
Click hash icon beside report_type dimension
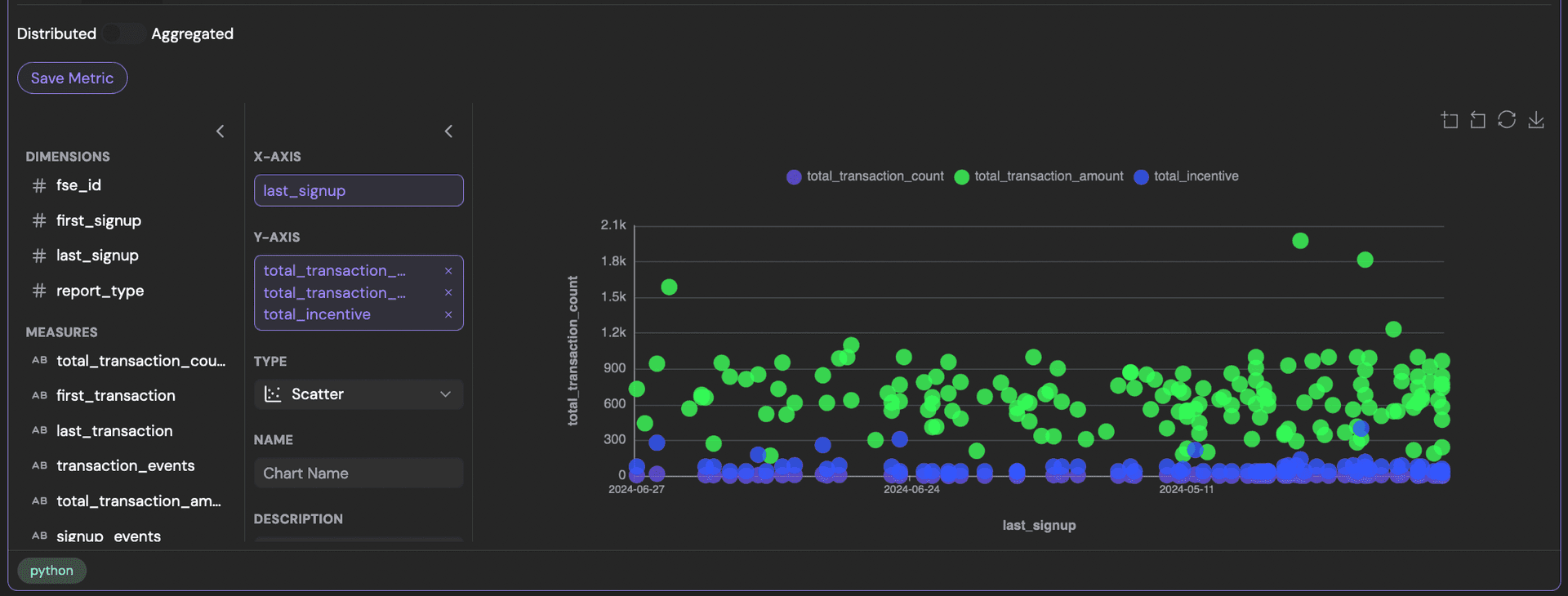click(x=39, y=291)
